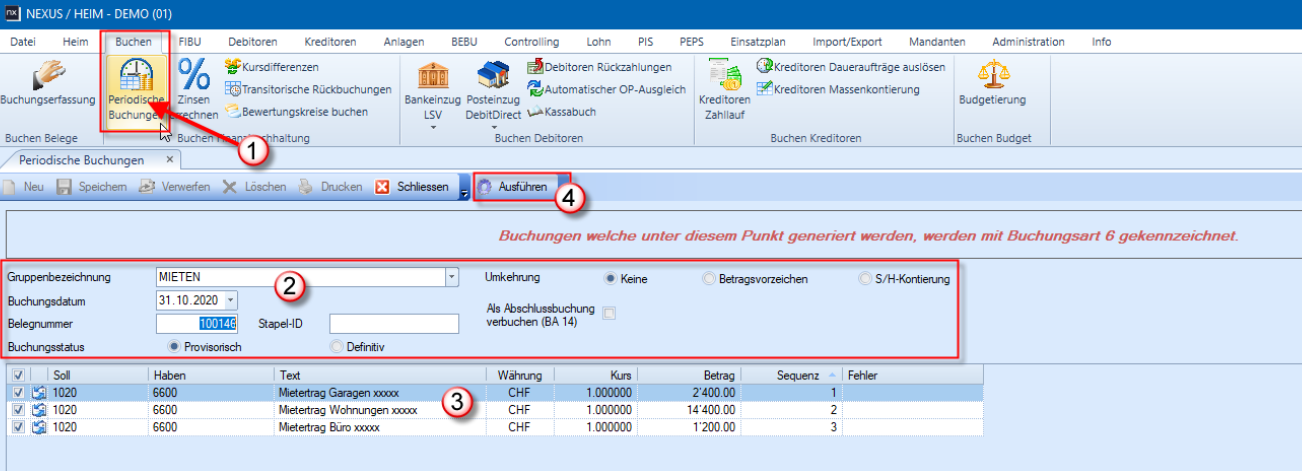Enable Als Abschlussbuchung verbuchen checkbox
The image size is (1302, 471).
(609, 314)
